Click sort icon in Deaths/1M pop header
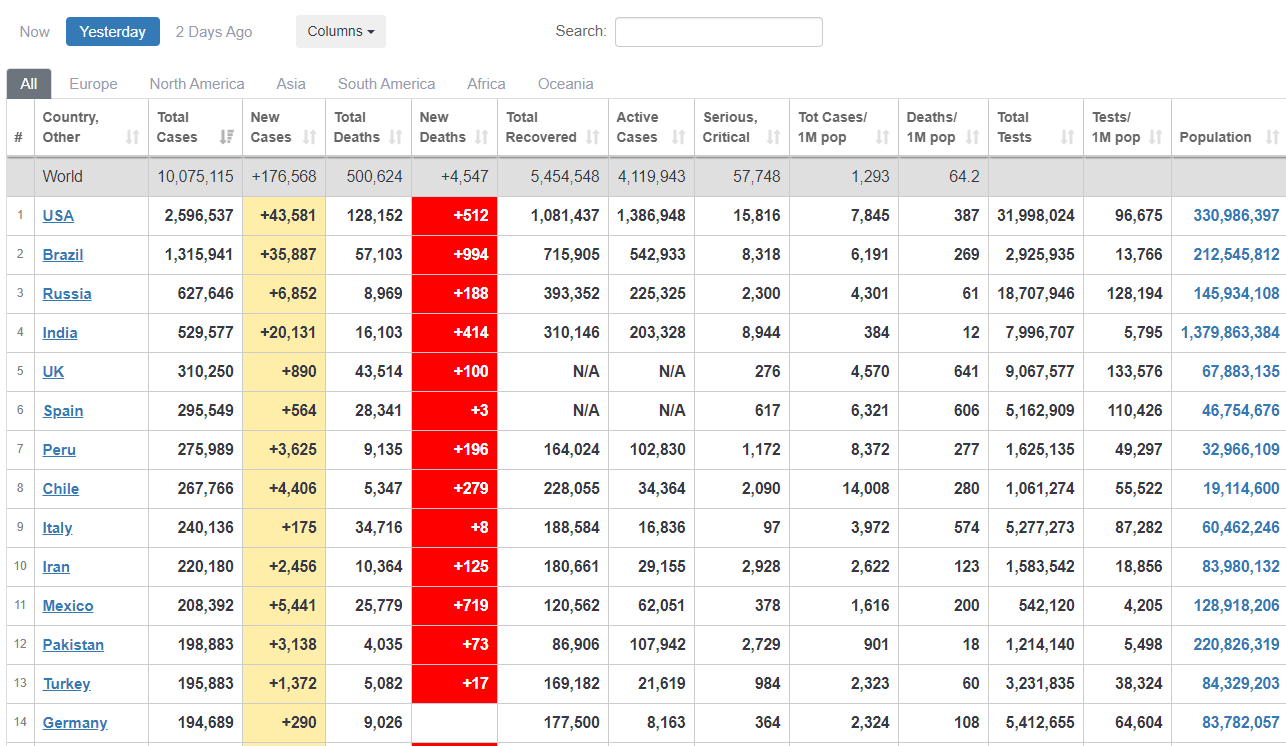Viewport: 1286px width, 746px height. tap(972, 137)
